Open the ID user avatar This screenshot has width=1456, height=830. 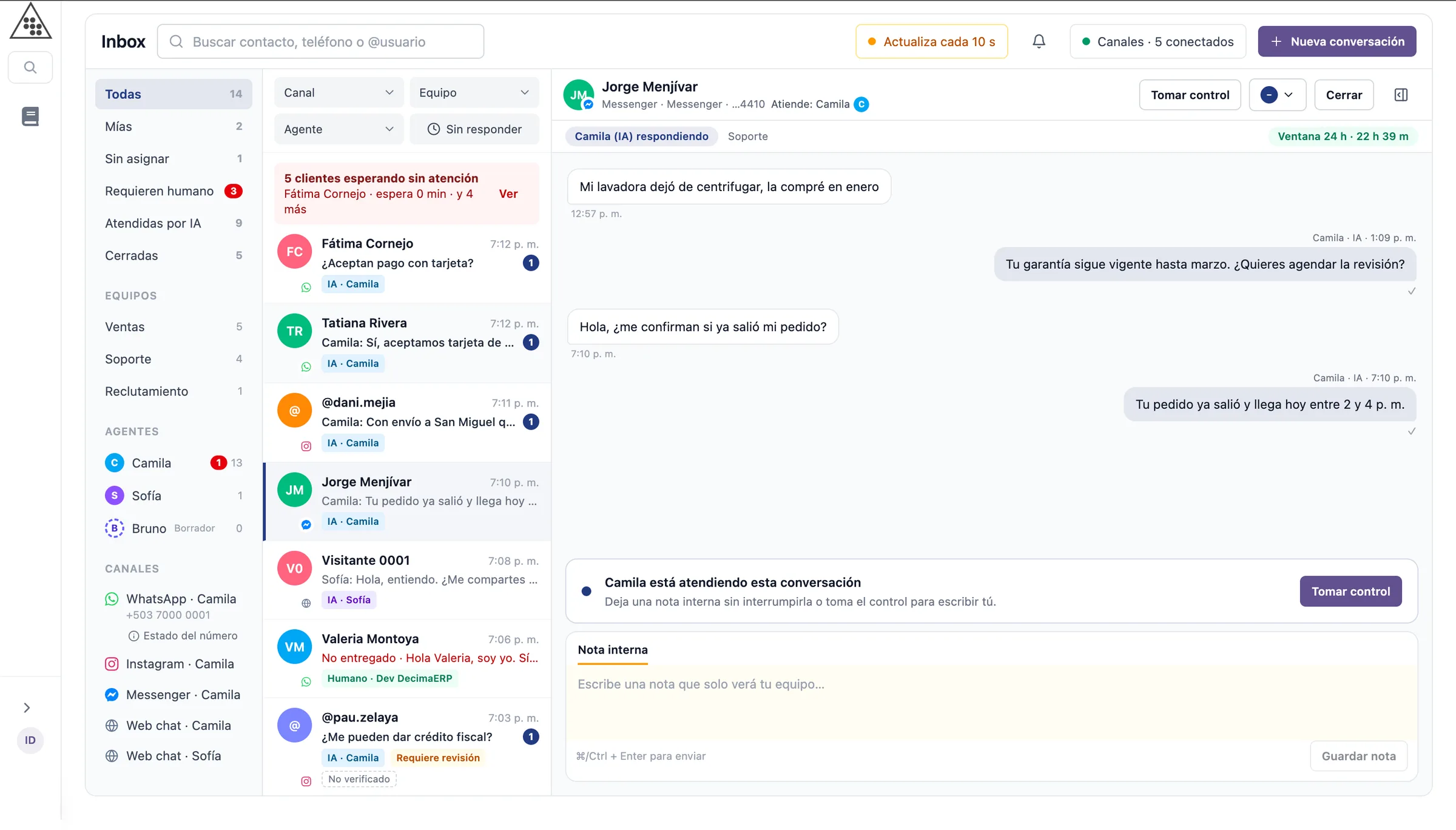30,740
